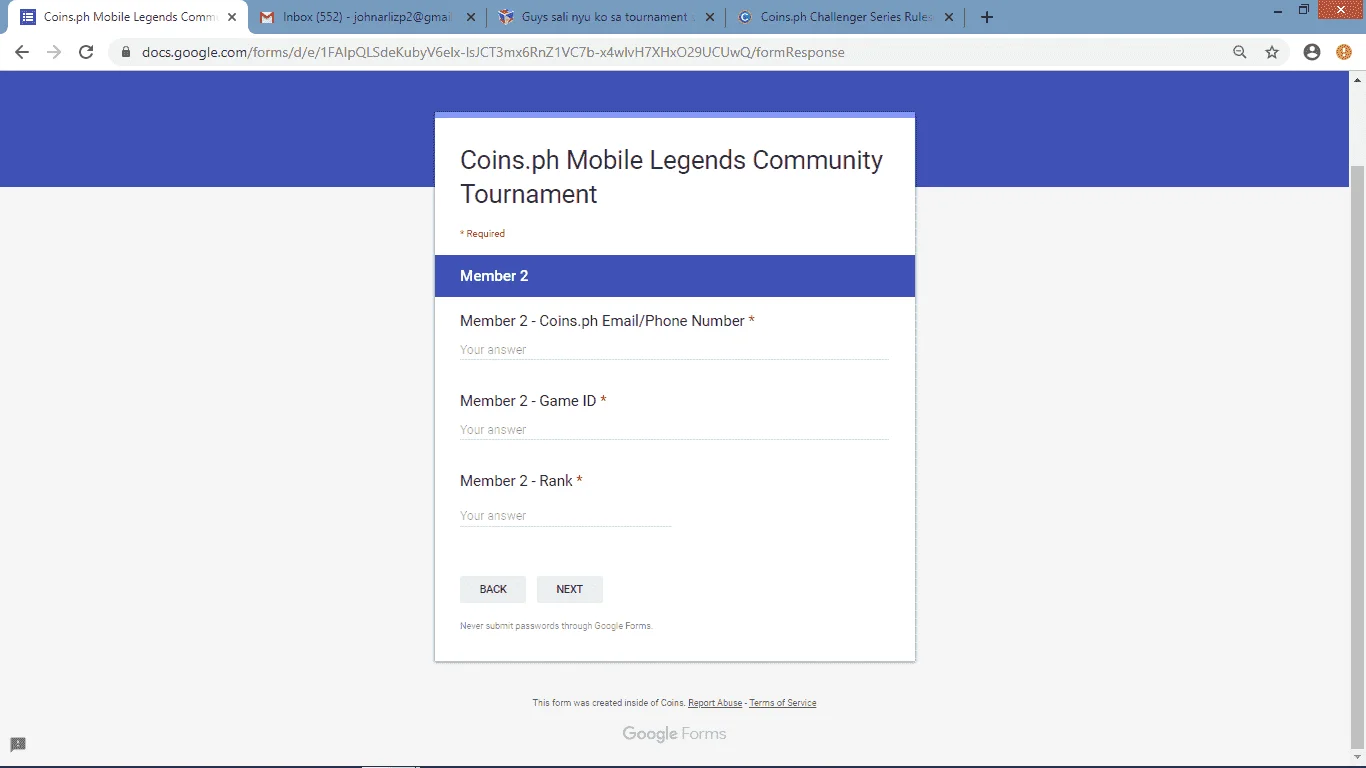Focus the Member 2 Rank answer field
The height and width of the screenshot is (768, 1366).
point(566,516)
